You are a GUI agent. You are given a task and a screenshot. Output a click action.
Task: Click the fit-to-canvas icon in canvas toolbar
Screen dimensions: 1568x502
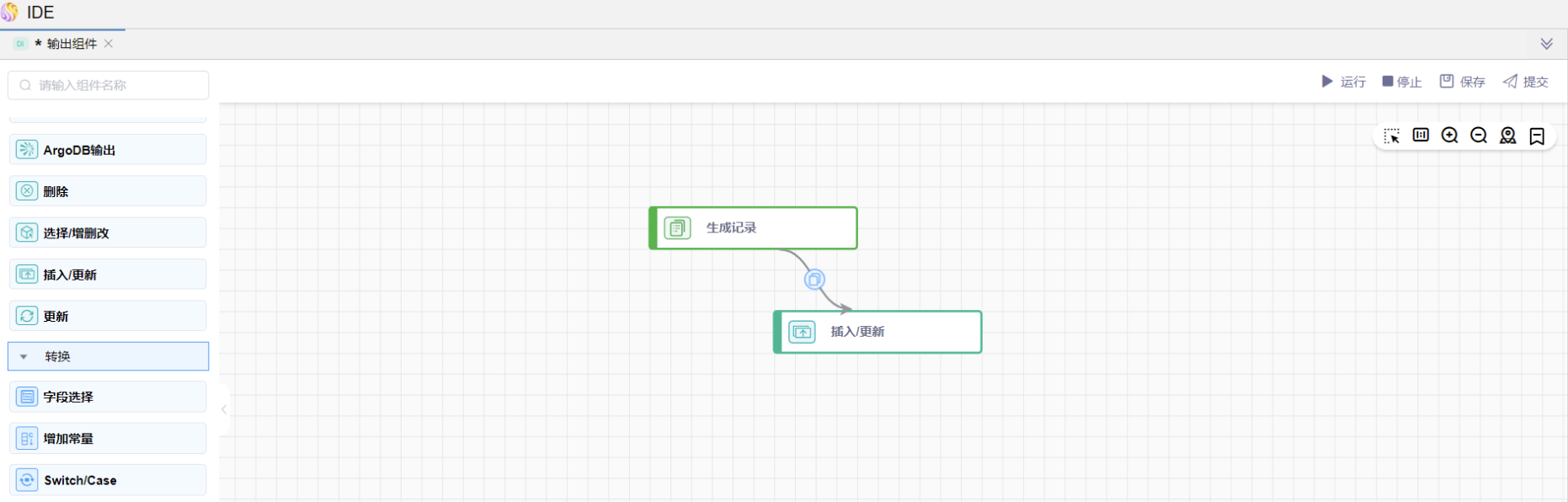(1421, 136)
